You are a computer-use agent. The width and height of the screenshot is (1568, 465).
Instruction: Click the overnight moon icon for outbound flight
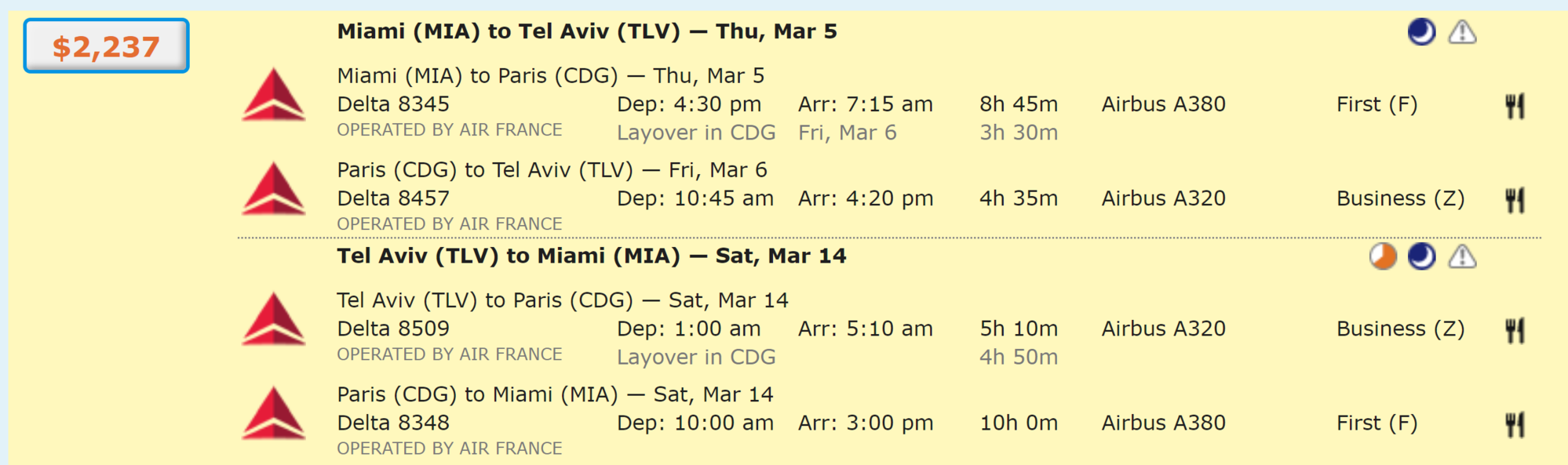[1421, 32]
